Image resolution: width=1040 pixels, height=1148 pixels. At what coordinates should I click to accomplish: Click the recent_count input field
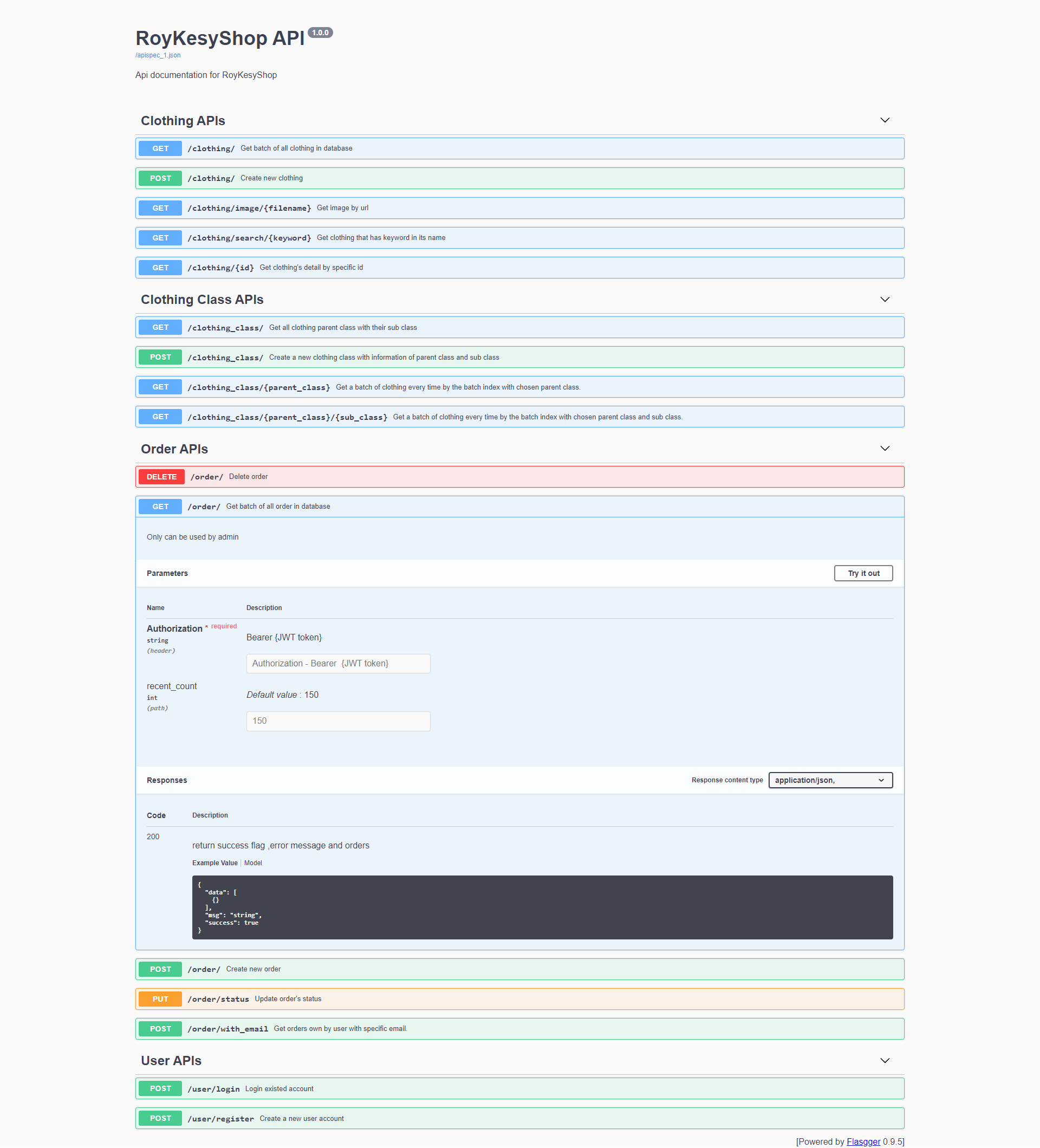pos(338,721)
